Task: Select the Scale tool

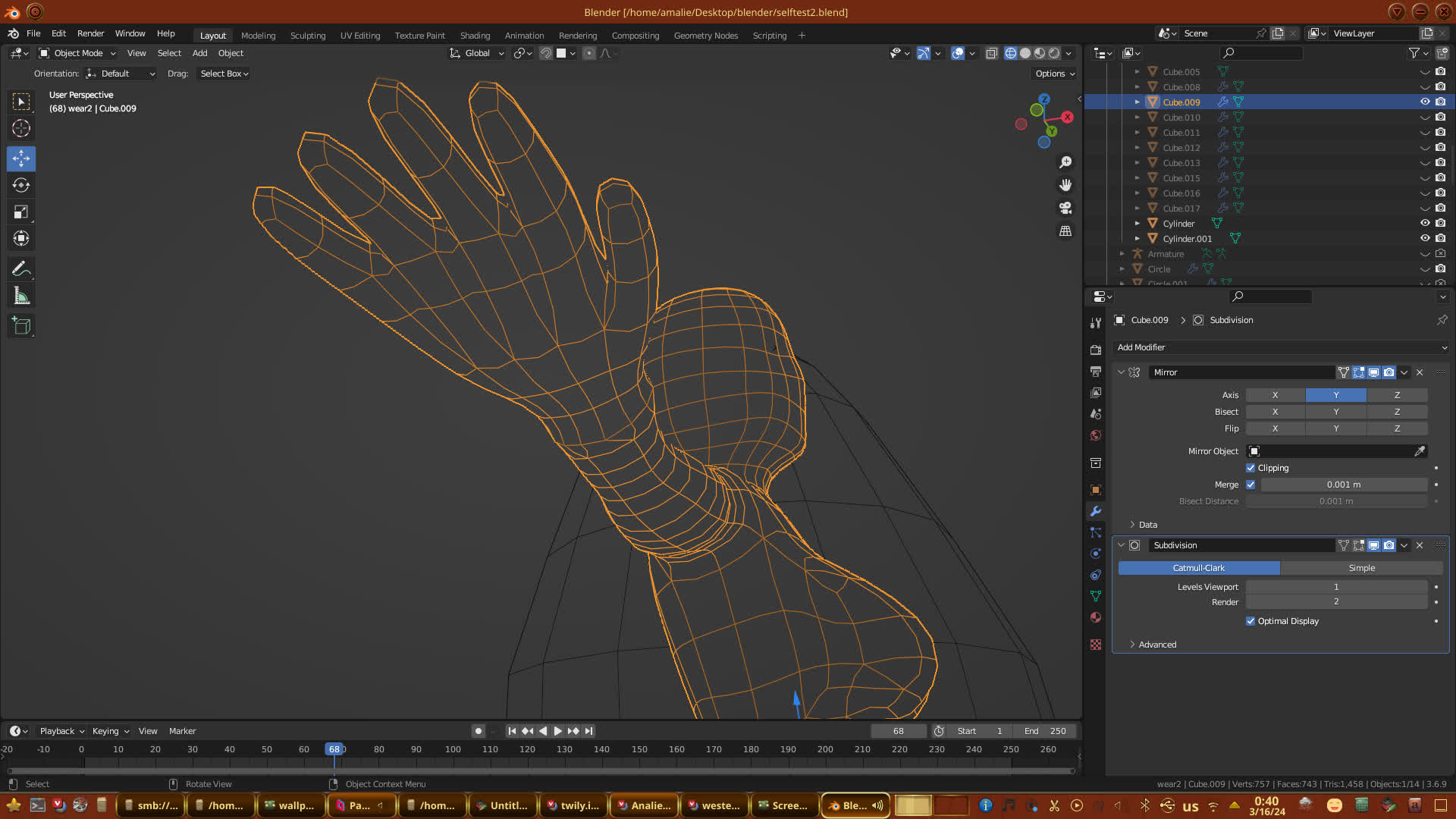Action: (x=21, y=212)
